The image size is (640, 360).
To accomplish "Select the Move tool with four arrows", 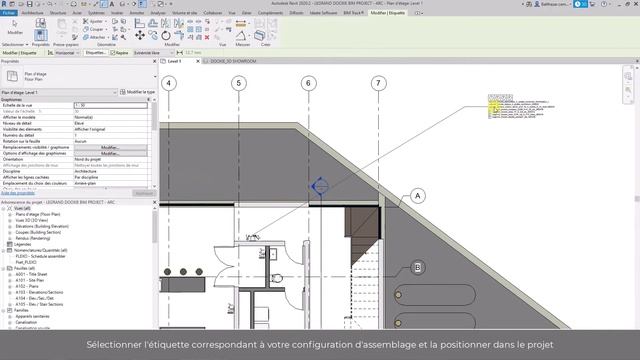I will [140, 36].
